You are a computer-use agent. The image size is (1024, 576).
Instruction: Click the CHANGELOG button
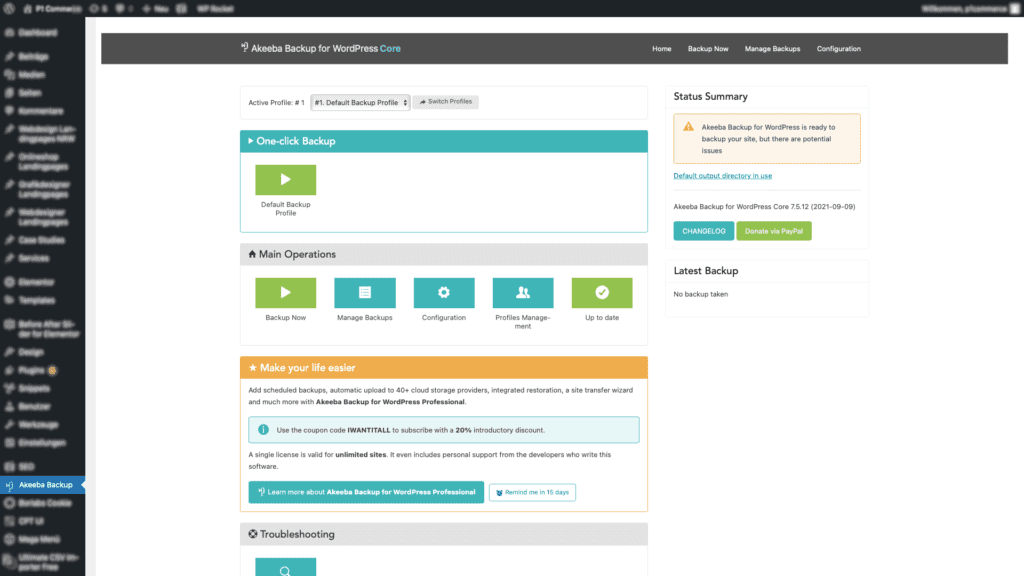pos(703,231)
